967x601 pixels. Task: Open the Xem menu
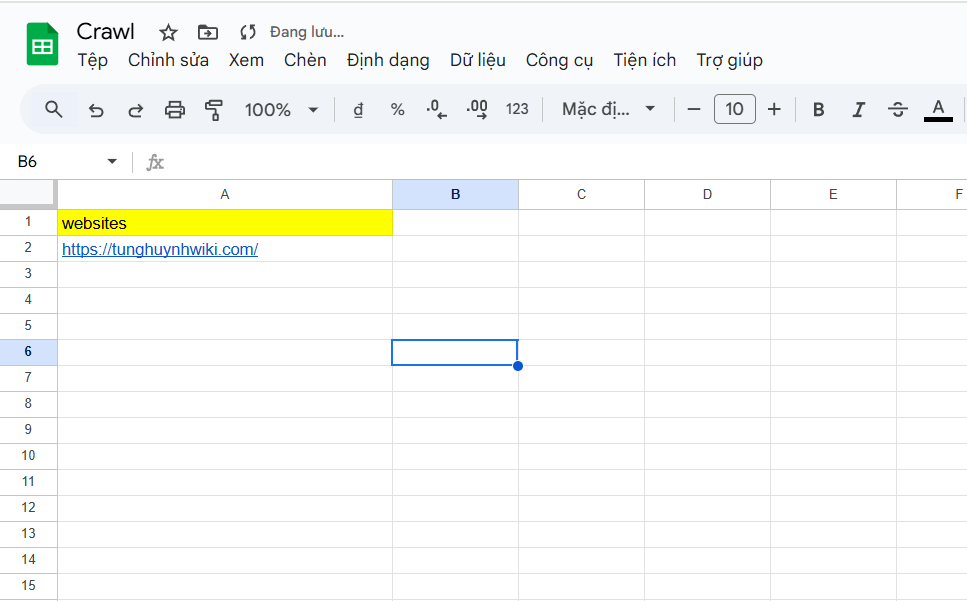(246, 60)
